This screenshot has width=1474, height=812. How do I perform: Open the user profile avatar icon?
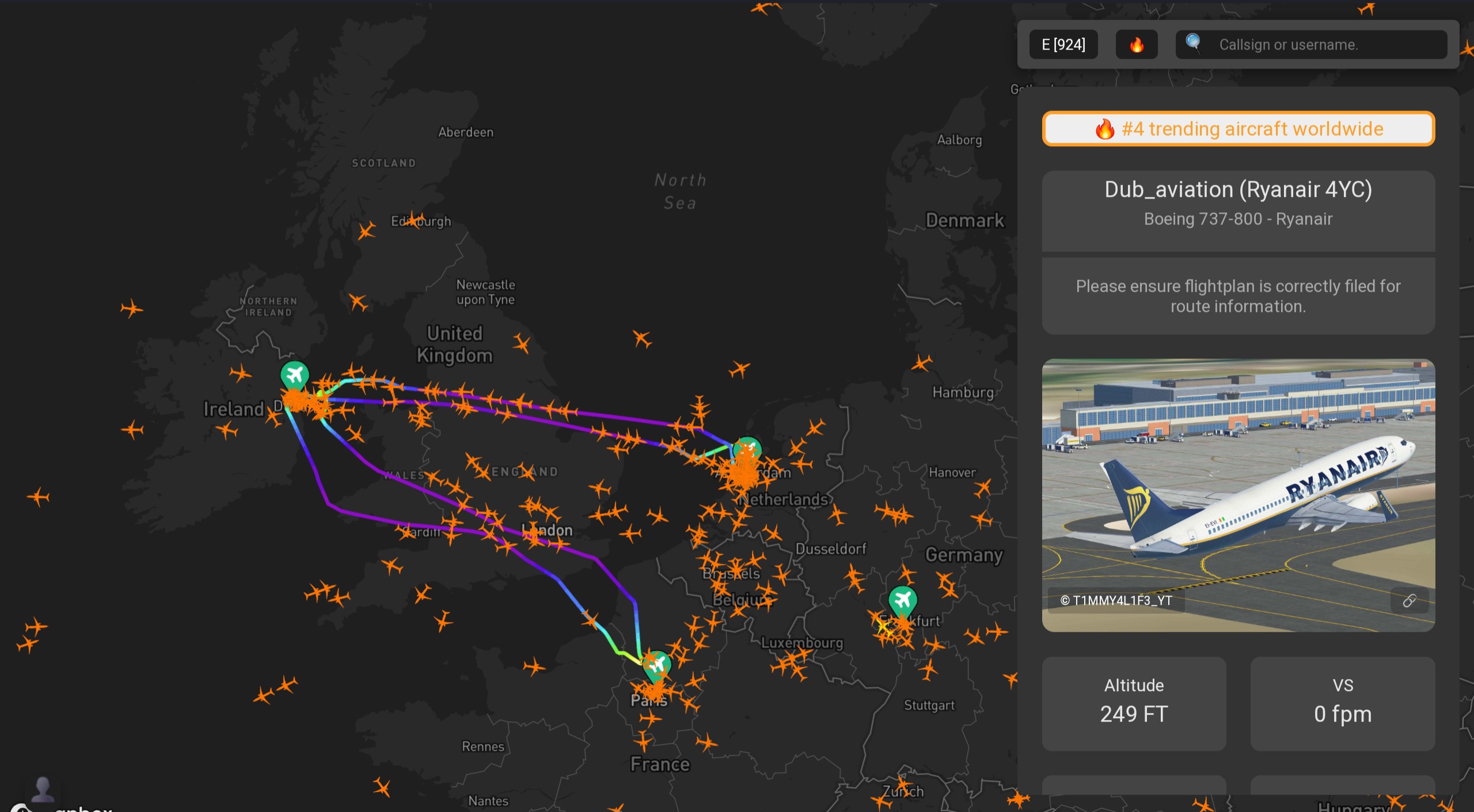point(43,788)
